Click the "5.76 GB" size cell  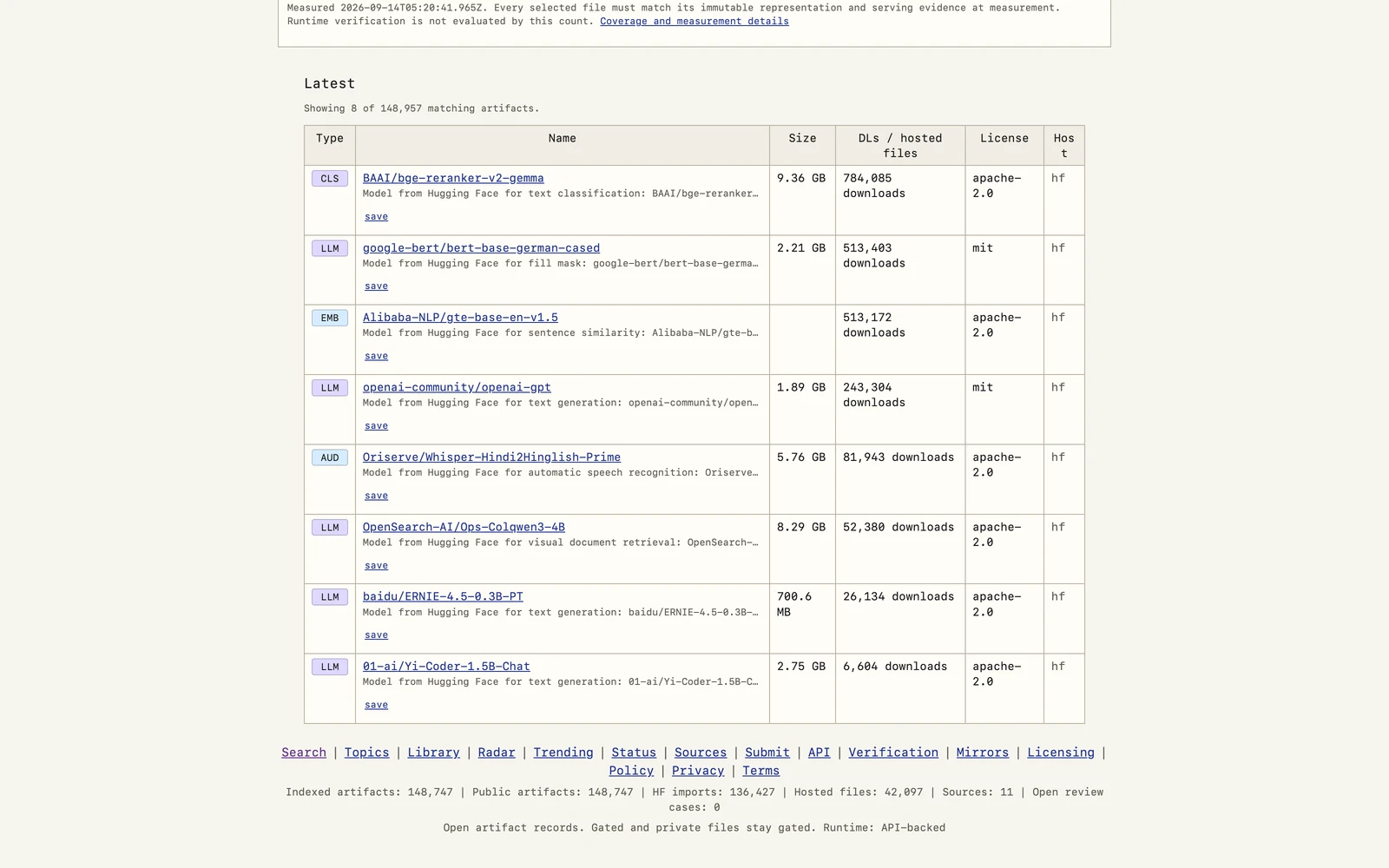[802, 479]
